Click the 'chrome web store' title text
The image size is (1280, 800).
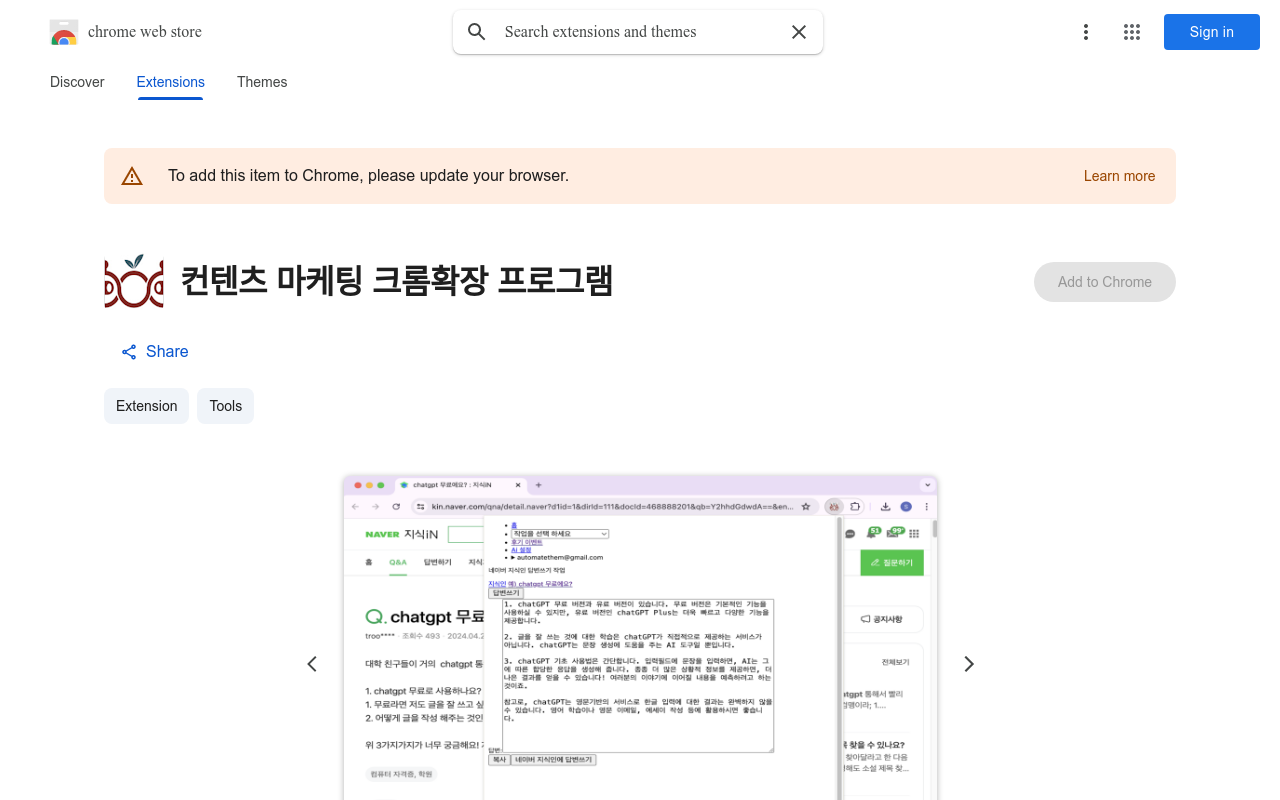pyautogui.click(x=145, y=32)
